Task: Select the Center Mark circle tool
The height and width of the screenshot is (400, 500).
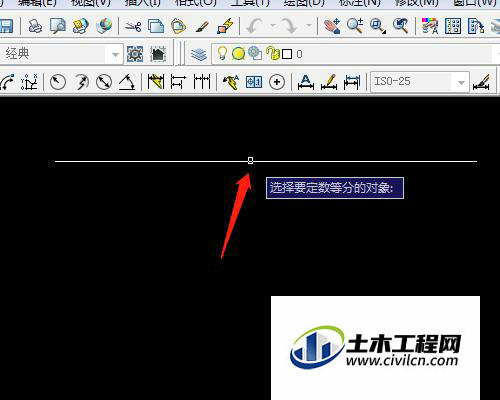Action: (277, 82)
